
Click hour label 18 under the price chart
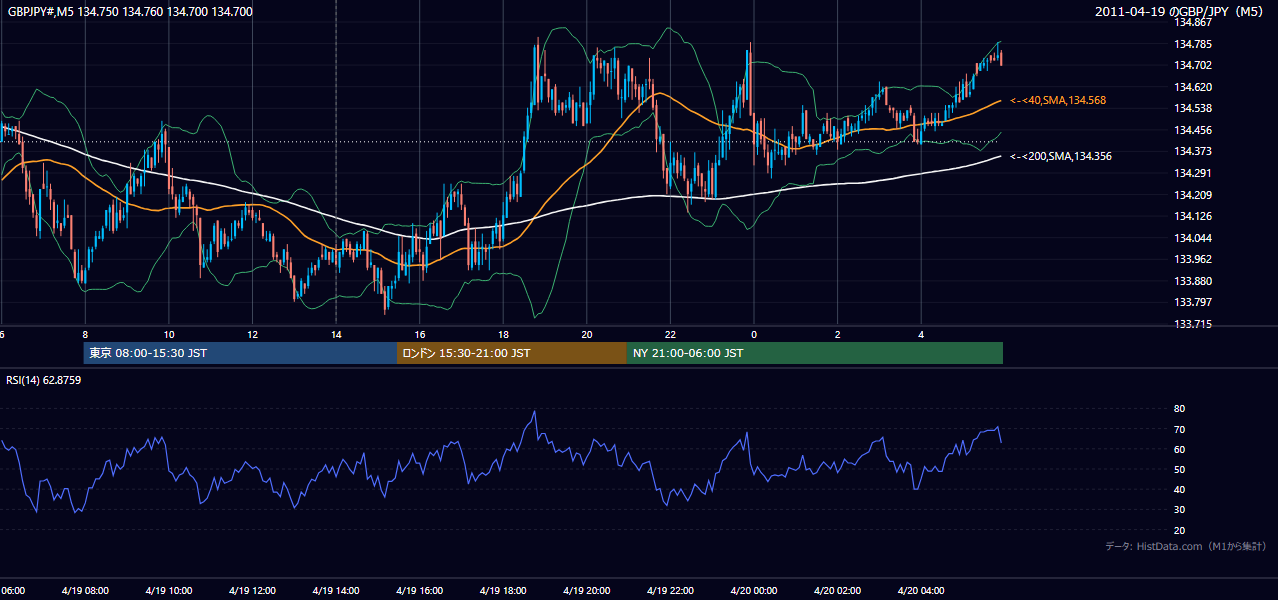pos(503,335)
